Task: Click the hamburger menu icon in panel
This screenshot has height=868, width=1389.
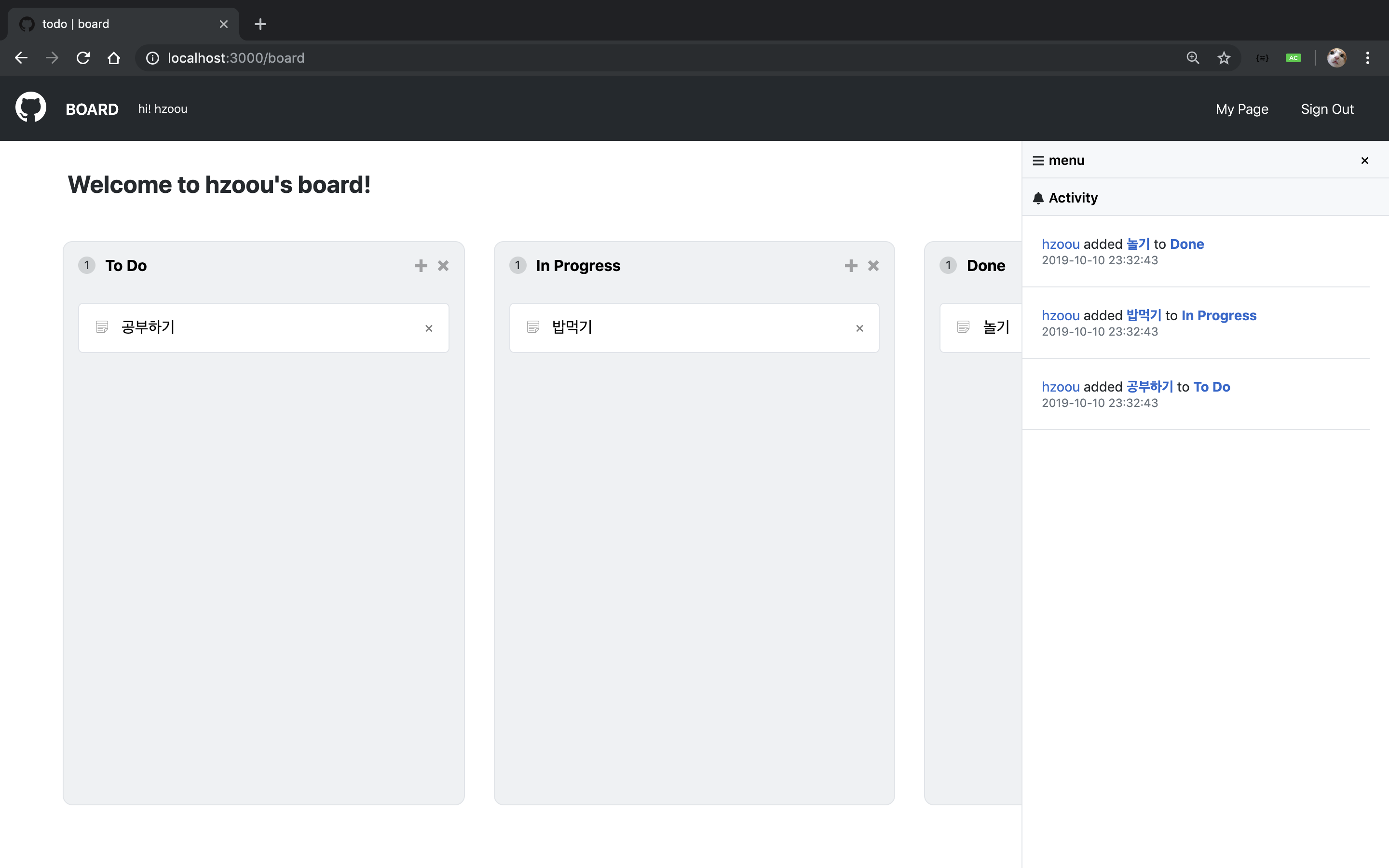Action: tap(1038, 161)
